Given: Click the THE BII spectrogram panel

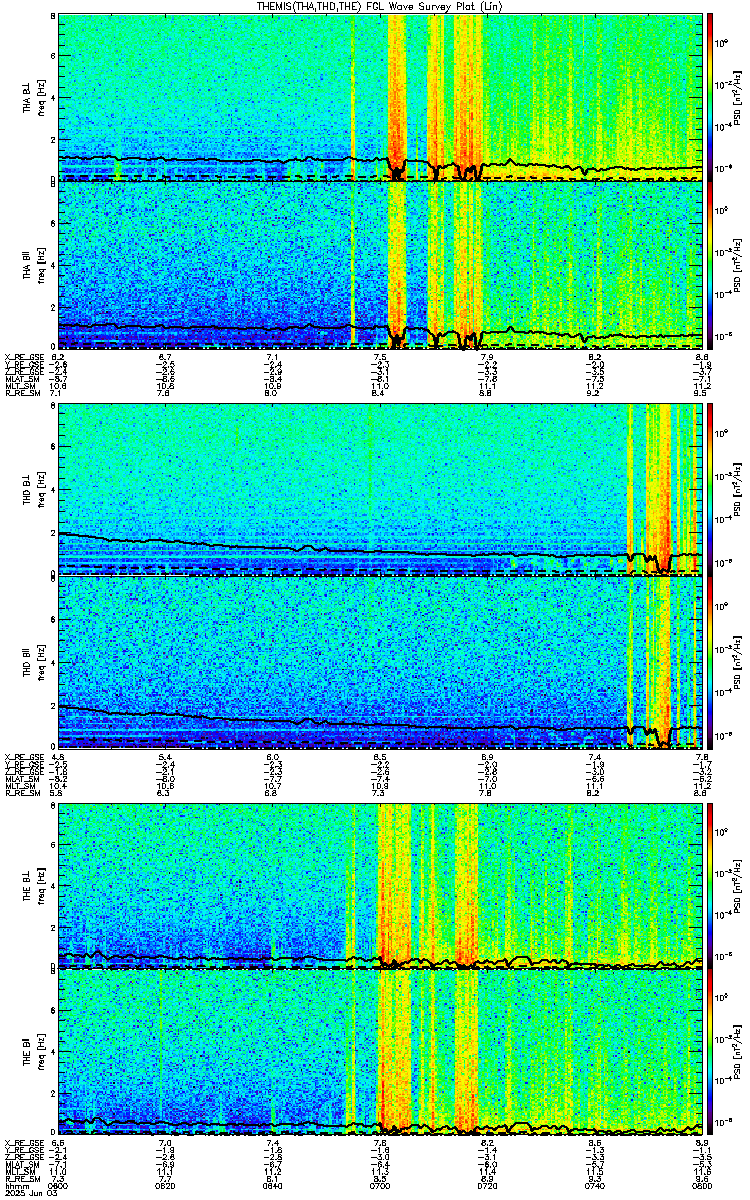Looking at the screenshot, I should (380, 1054).
